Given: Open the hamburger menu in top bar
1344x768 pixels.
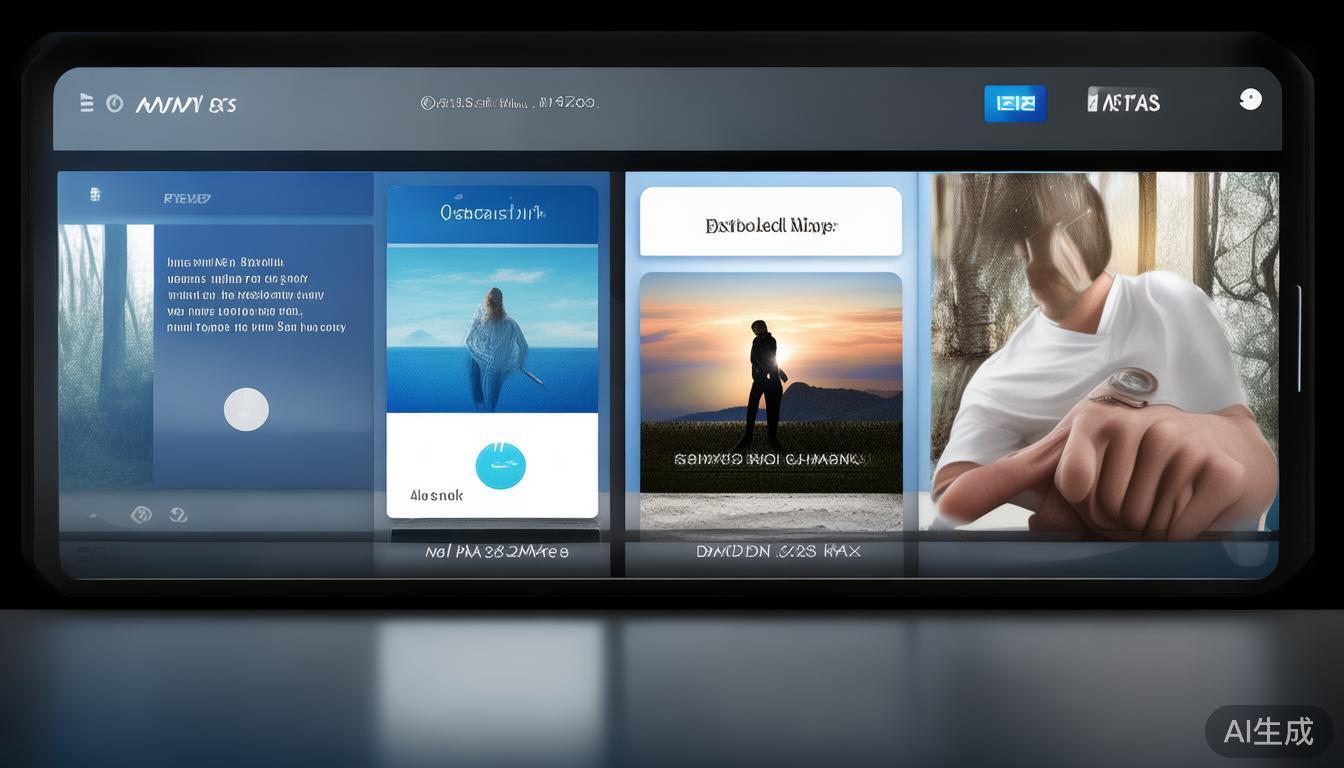Looking at the screenshot, I should click(86, 103).
